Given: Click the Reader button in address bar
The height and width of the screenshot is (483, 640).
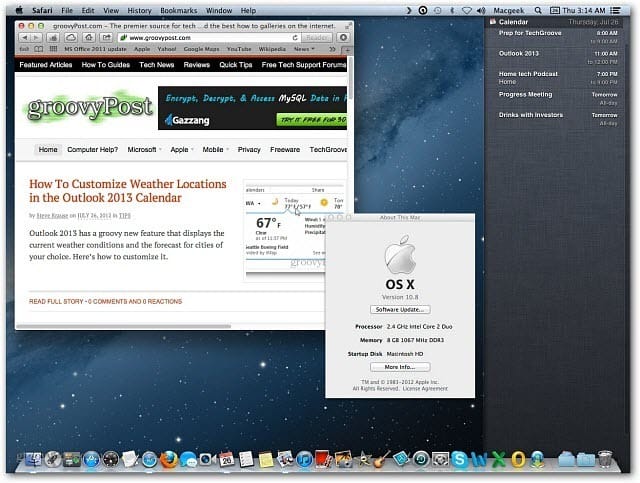Looking at the screenshot, I should coord(317,38).
